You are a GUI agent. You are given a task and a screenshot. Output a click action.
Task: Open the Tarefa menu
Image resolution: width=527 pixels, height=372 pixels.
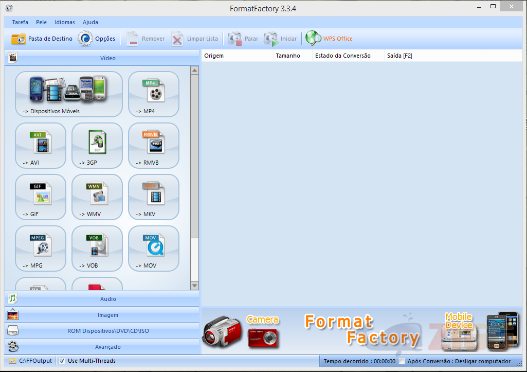[20, 22]
